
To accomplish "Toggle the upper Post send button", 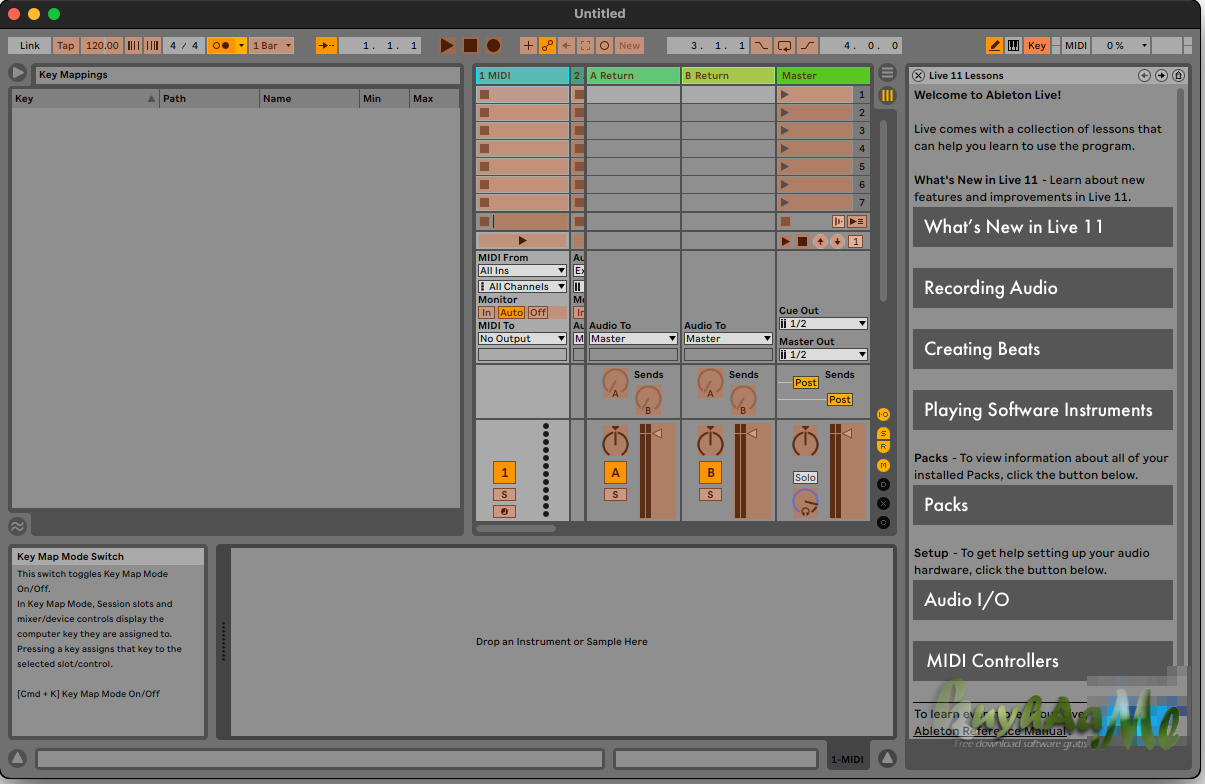I will [806, 383].
